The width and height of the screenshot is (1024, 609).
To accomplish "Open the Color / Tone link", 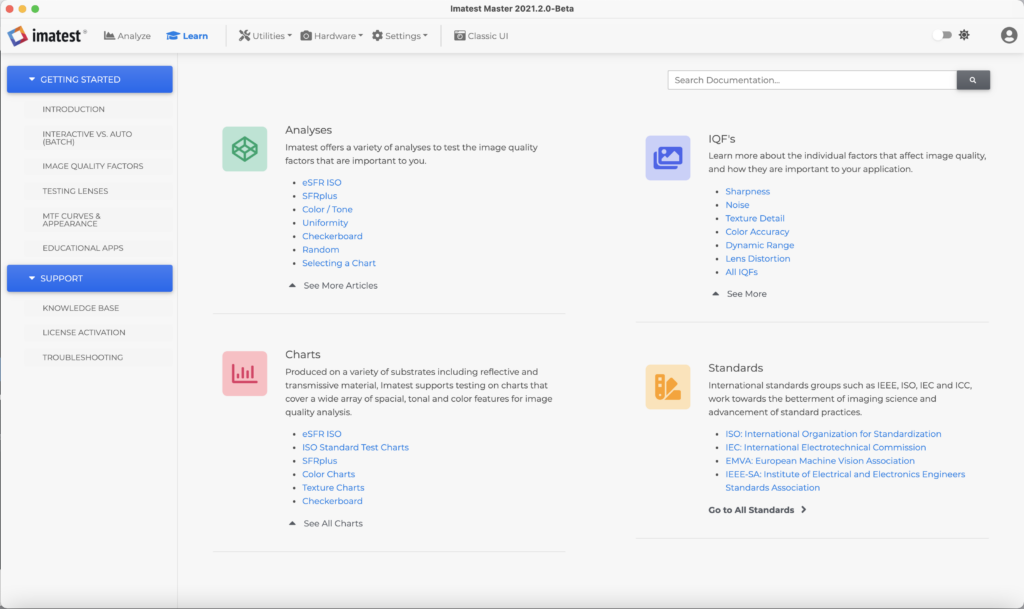I will pyautogui.click(x=327, y=209).
